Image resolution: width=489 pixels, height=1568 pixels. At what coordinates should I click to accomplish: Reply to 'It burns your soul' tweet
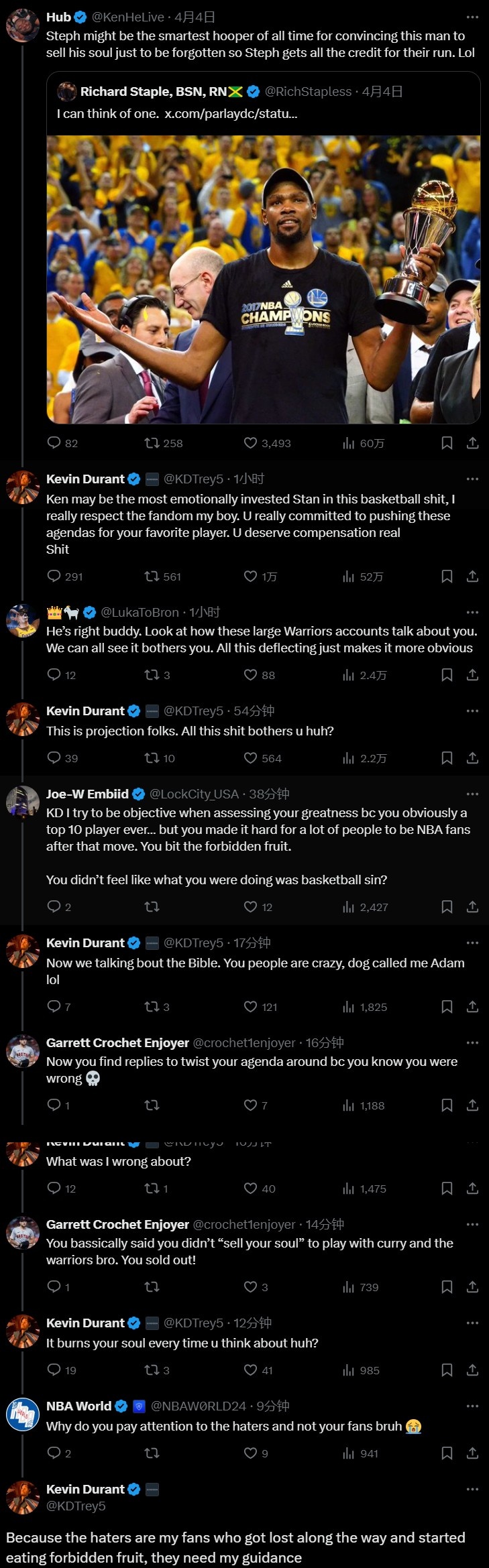point(54,1370)
